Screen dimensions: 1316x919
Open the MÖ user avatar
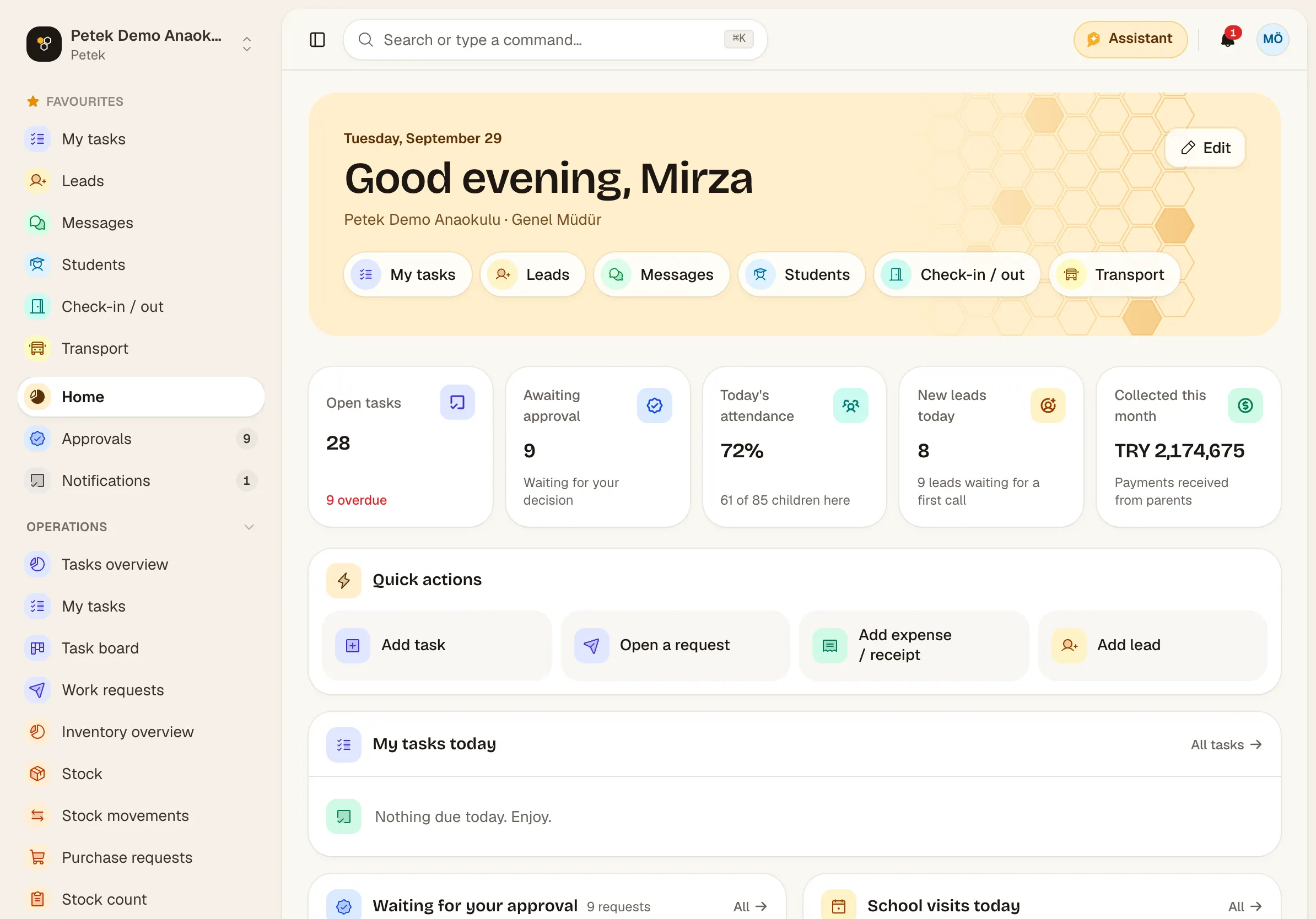1272,39
